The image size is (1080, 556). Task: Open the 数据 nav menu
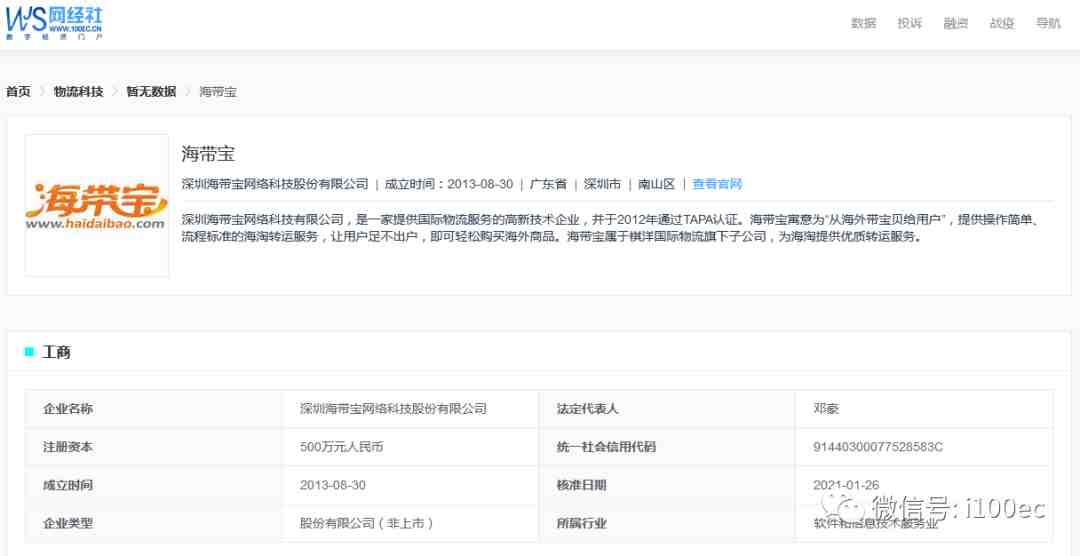(x=863, y=23)
